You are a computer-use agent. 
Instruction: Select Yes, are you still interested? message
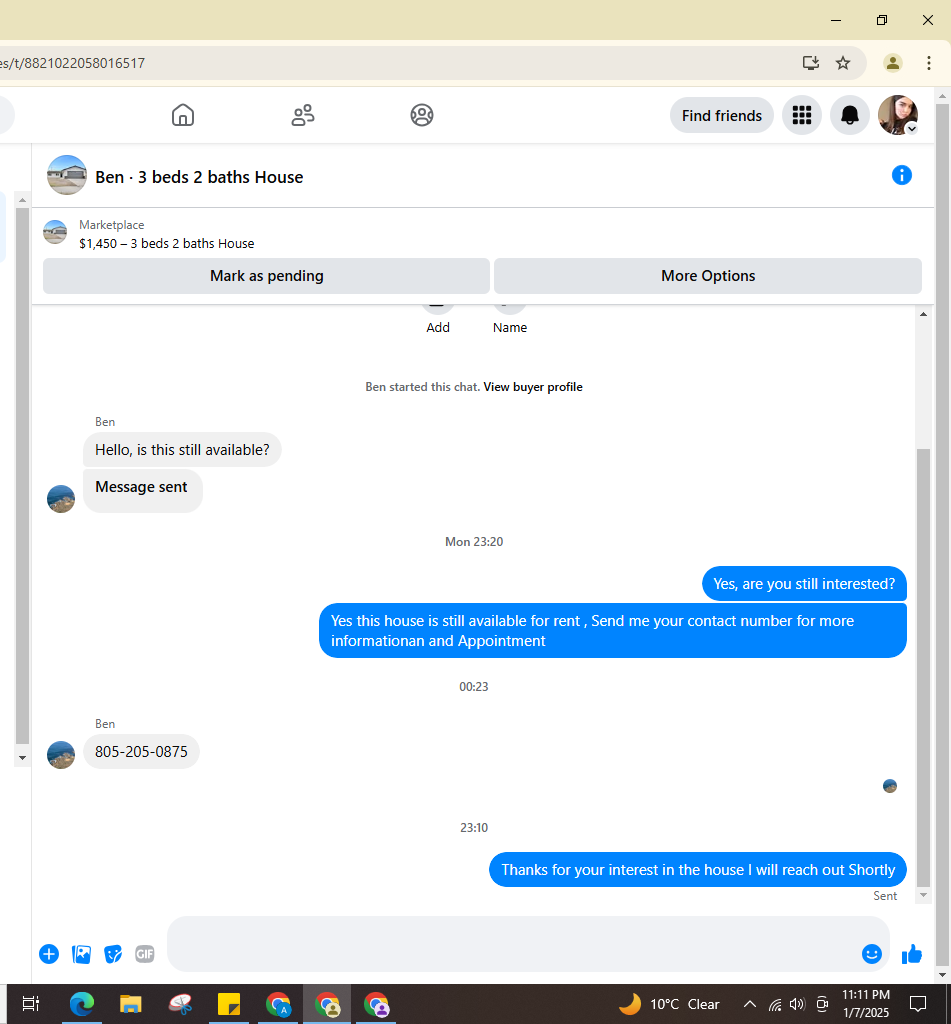point(804,584)
